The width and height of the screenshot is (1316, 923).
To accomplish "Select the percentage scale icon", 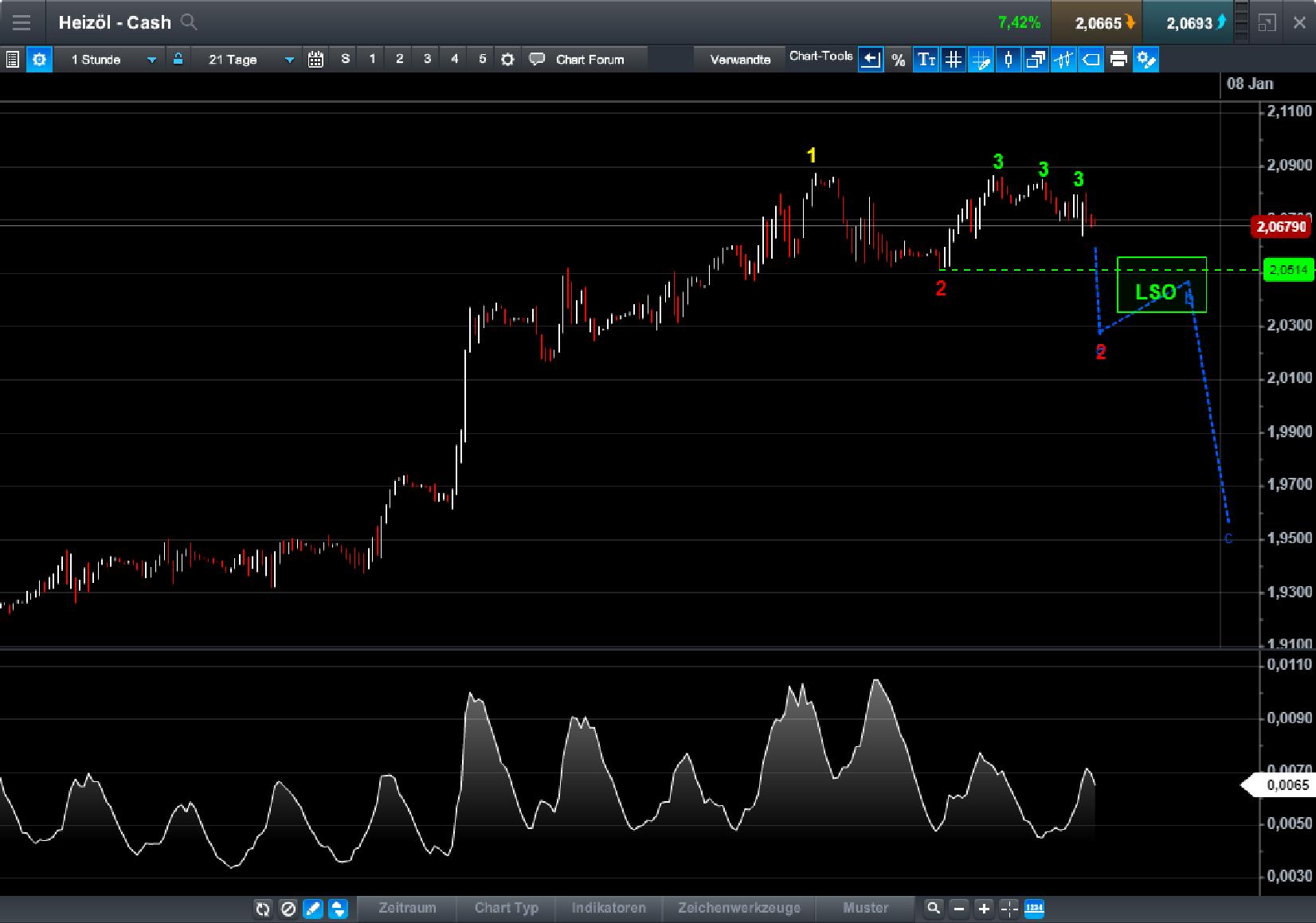I will pyautogui.click(x=899, y=59).
